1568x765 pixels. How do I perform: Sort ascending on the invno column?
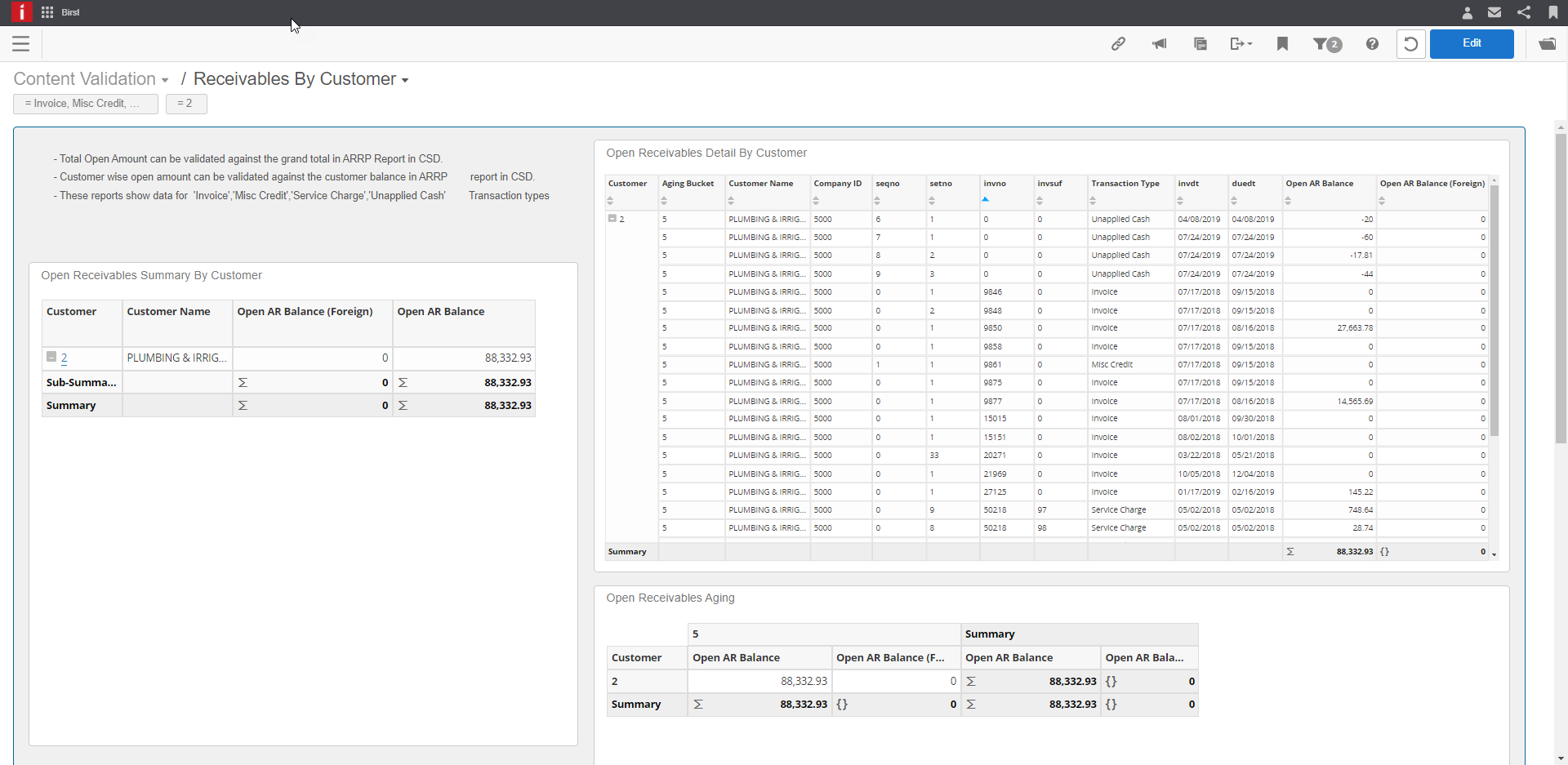pyautogui.click(x=986, y=198)
